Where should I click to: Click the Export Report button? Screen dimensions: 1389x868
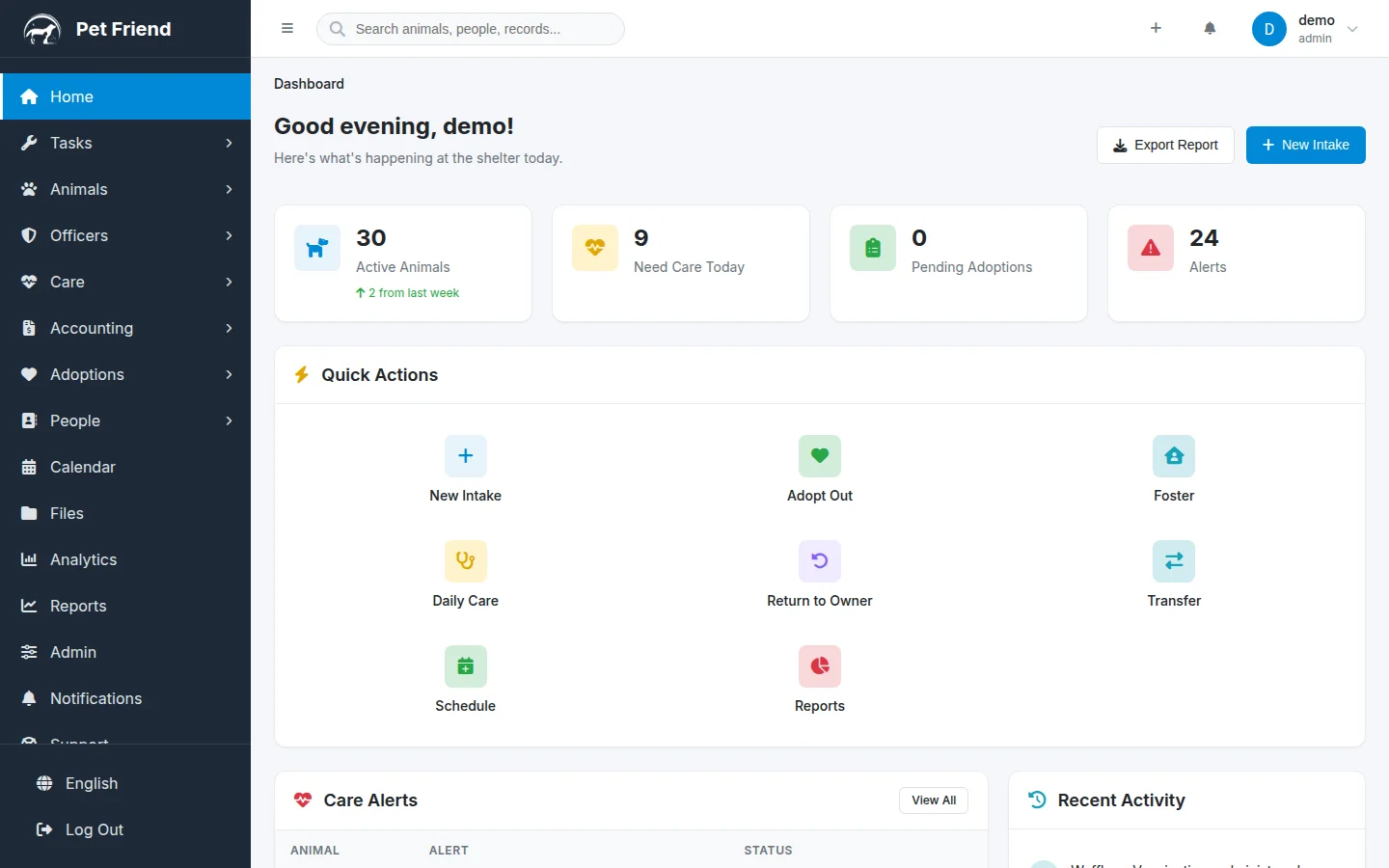[x=1164, y=145]
